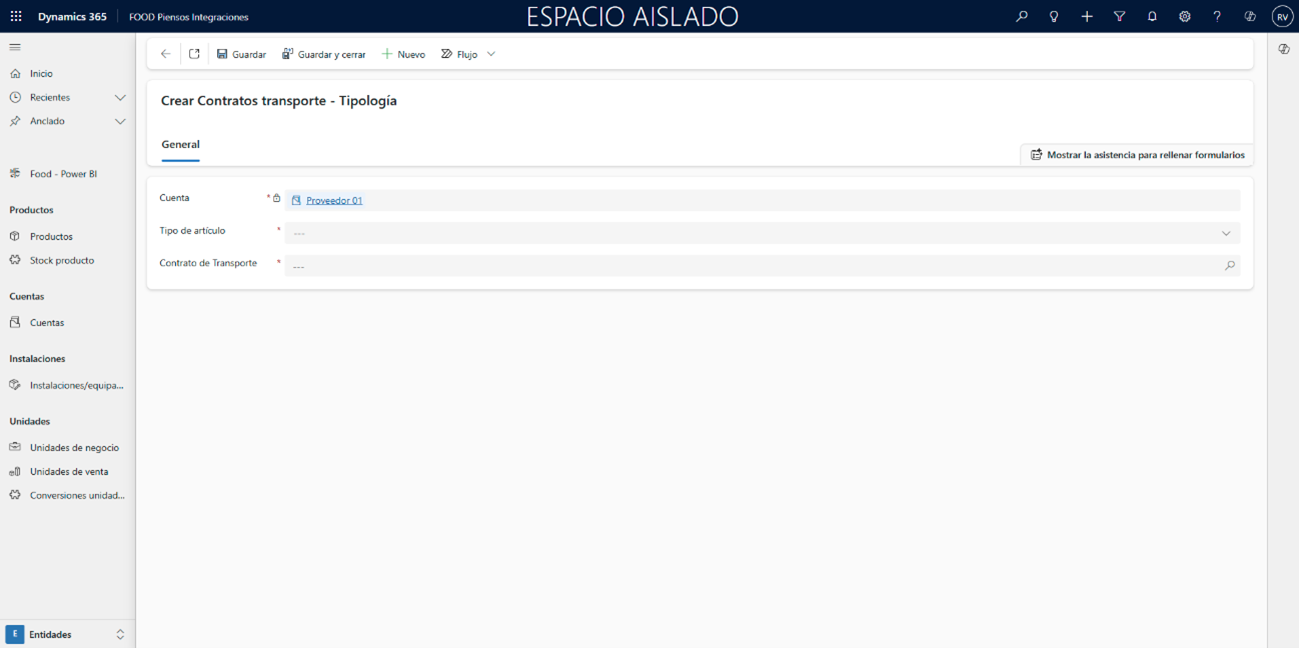1299x648 pixels.
Task: Click the Guardar y cerrar button
Action: (x=323, y=54)
